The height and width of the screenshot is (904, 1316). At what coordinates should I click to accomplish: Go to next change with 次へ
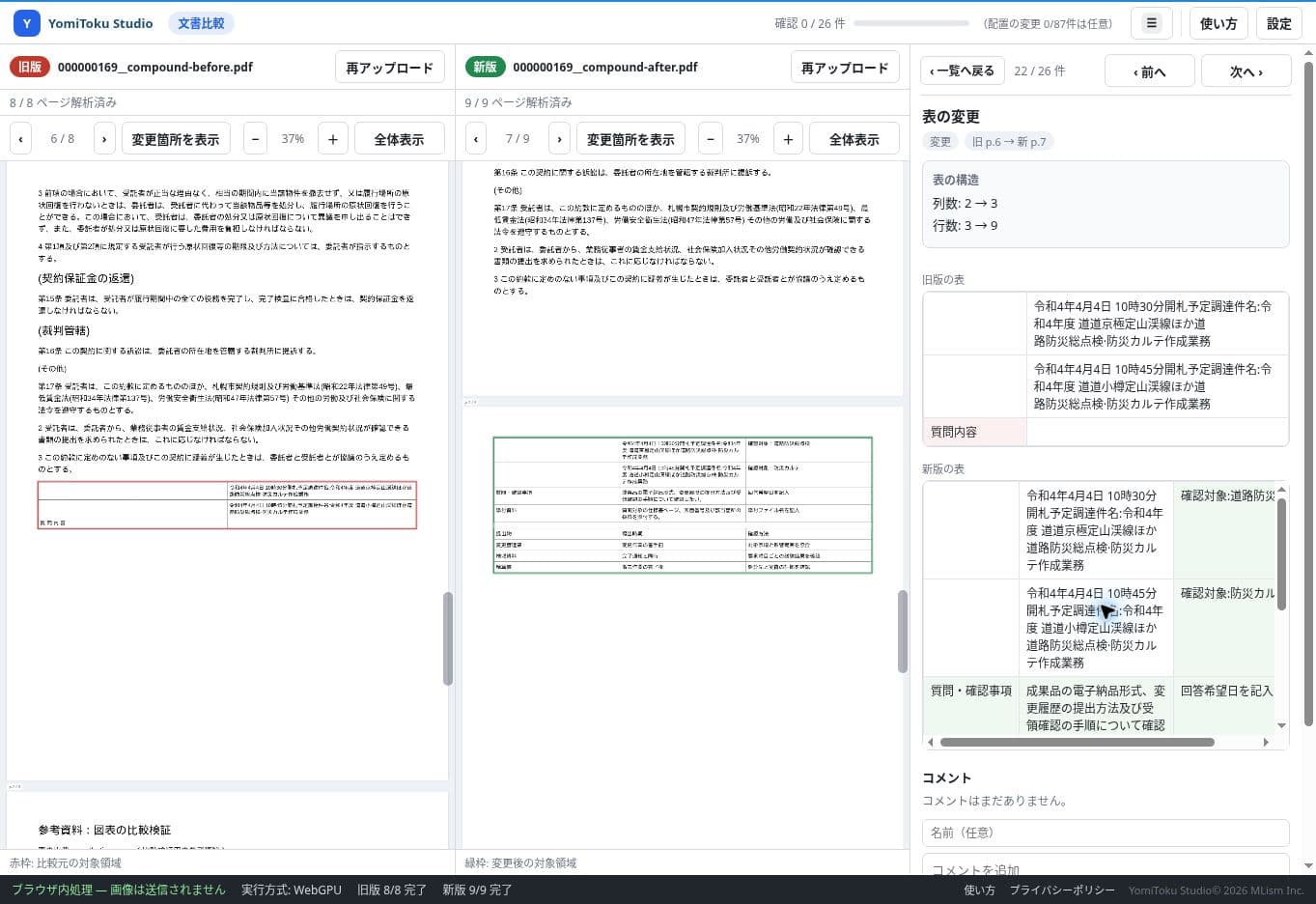click(1246, 71)
